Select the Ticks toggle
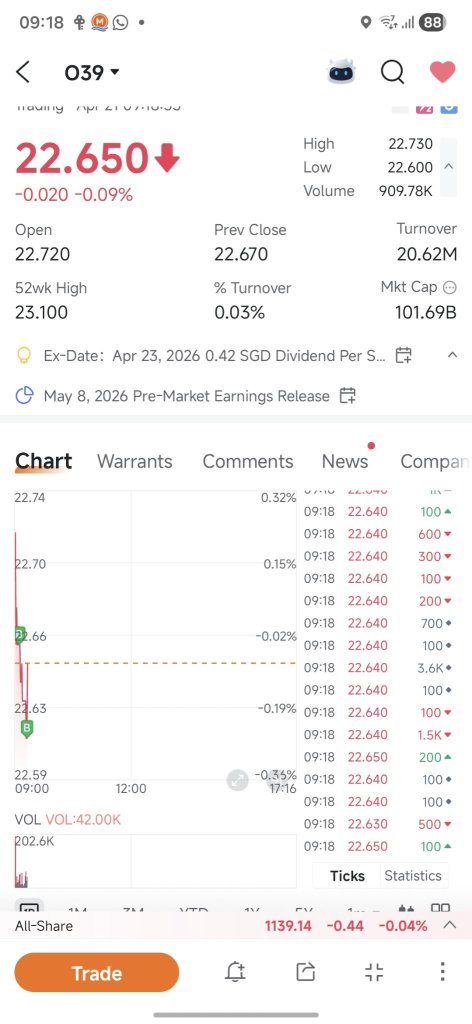 [347, 876]
